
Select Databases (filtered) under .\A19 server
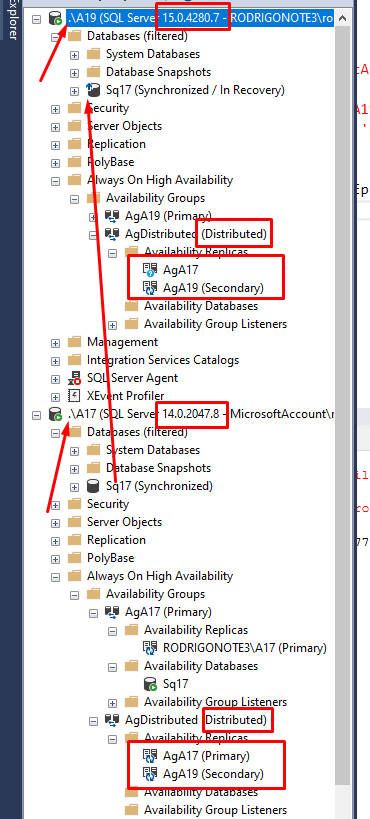click(137, 36)
